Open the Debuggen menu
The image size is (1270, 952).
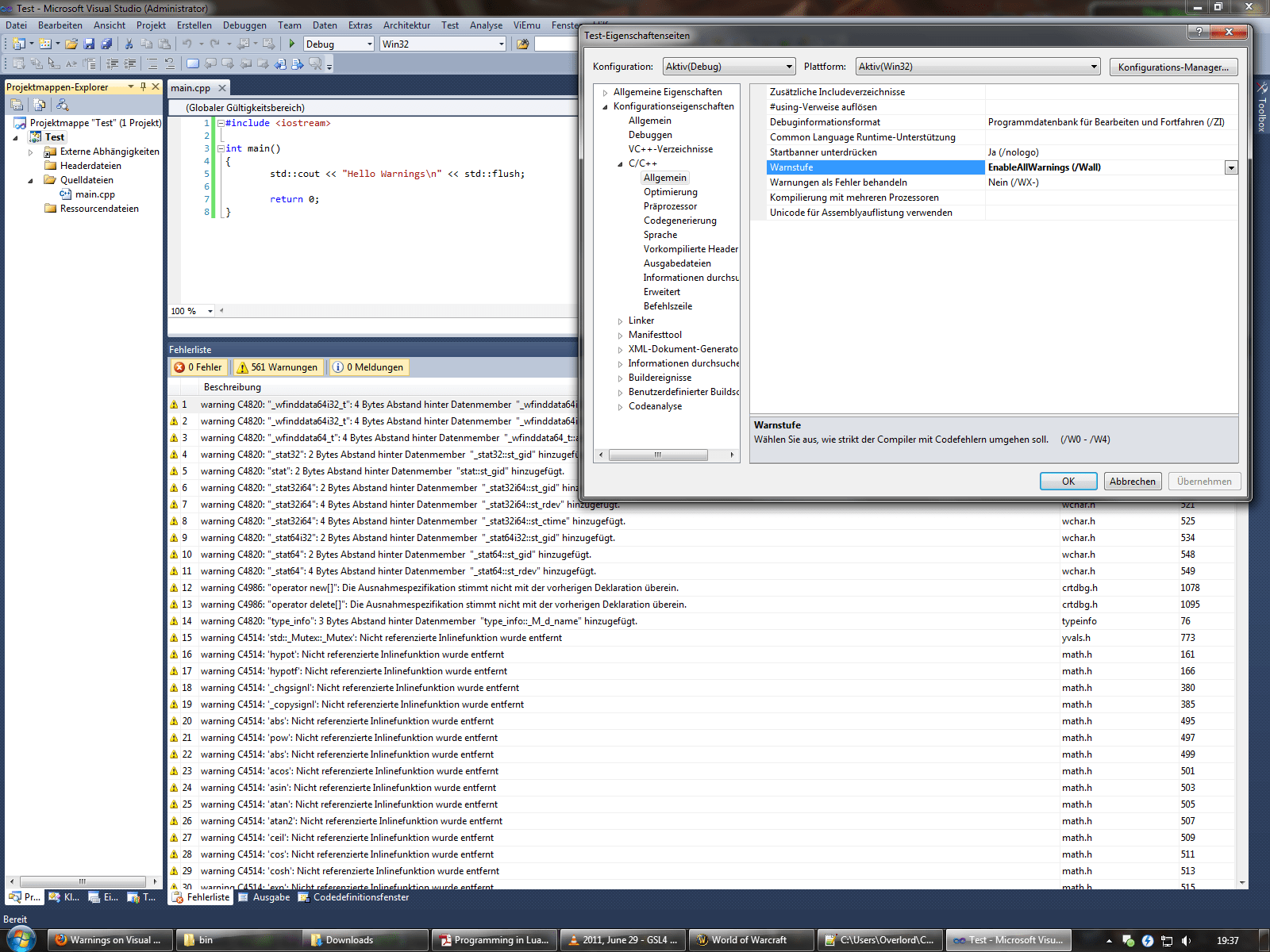click(244, 25)
